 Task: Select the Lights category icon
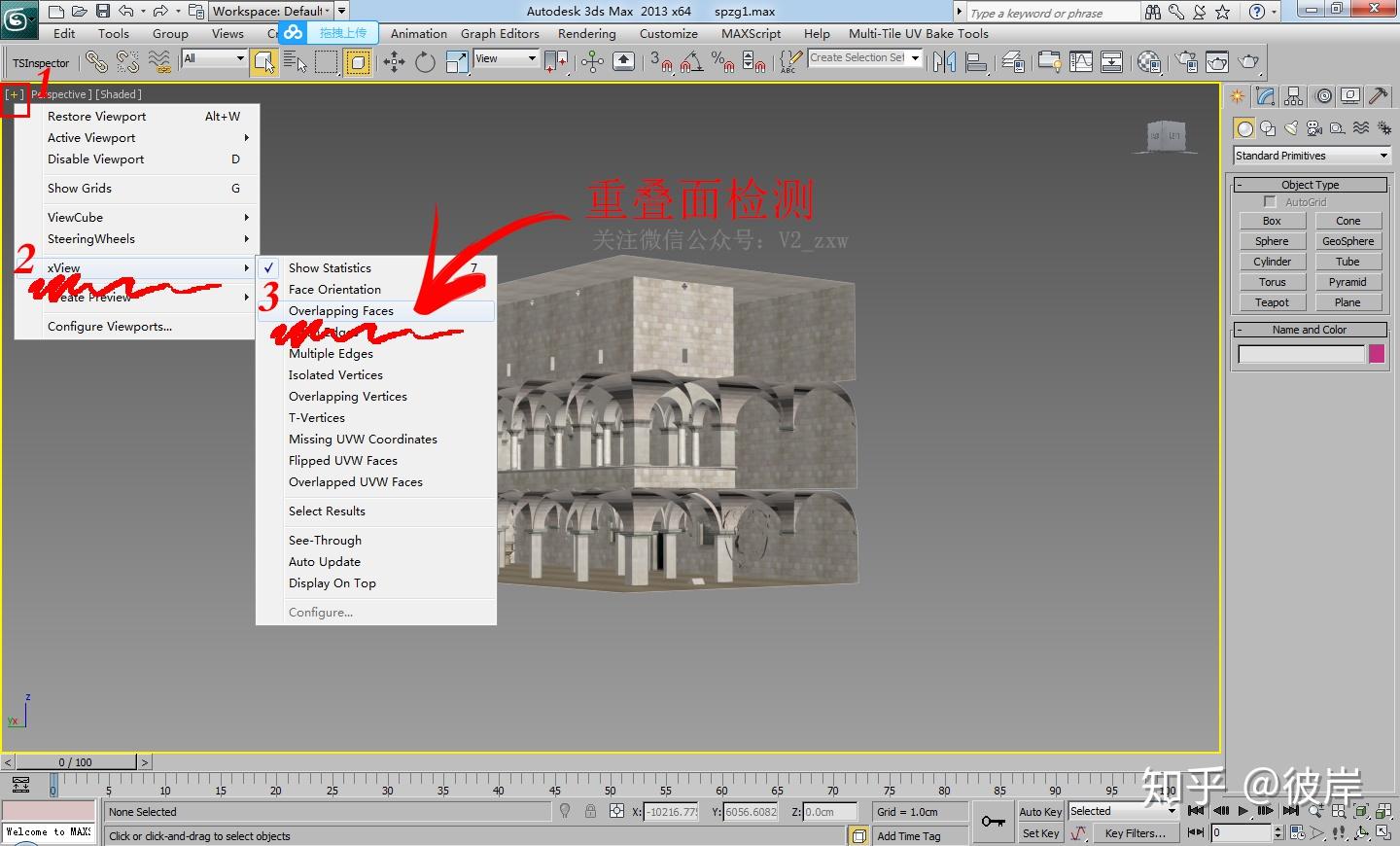click(x=1291, y=128)
